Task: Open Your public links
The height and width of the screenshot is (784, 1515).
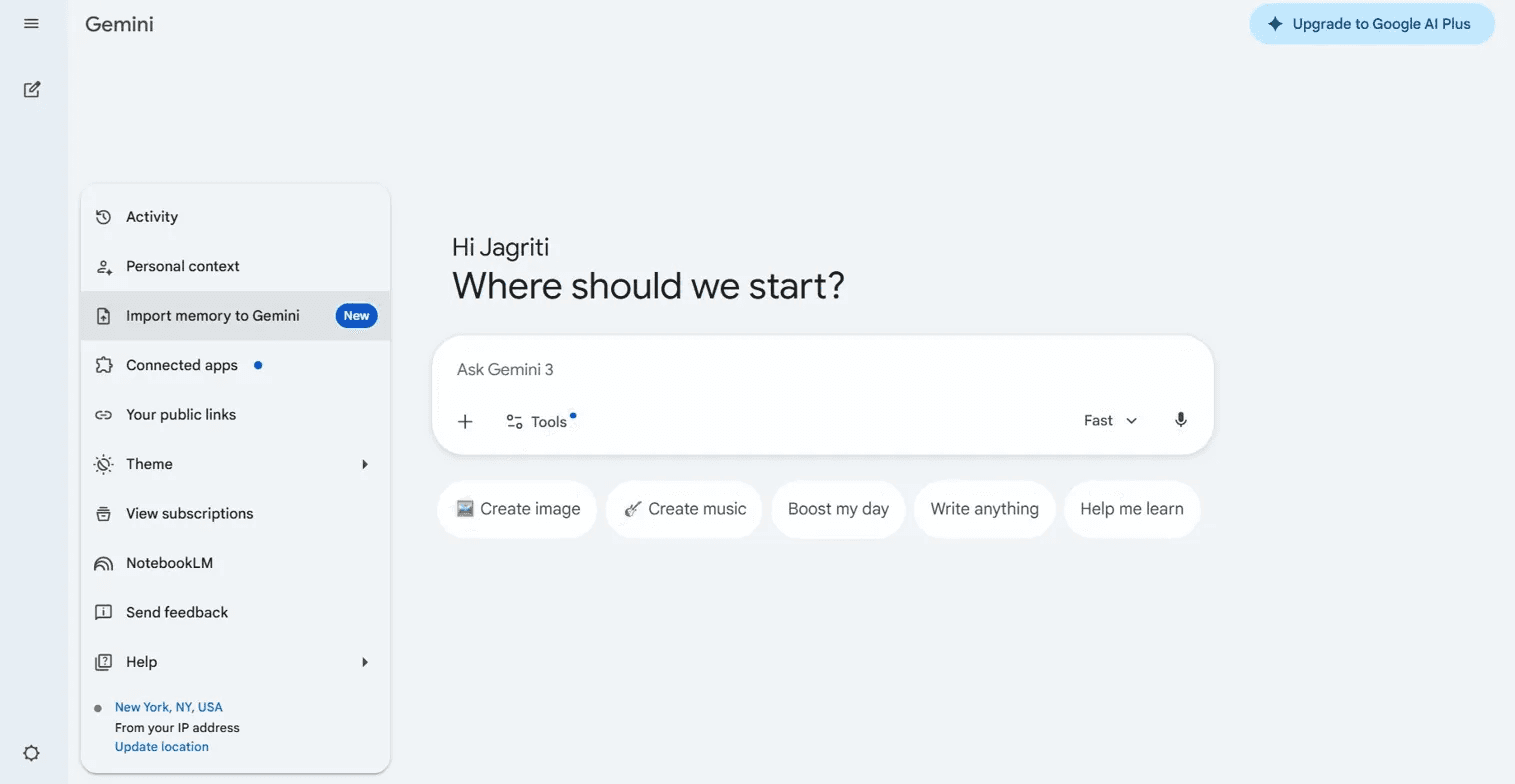Action: click(180, 415)
